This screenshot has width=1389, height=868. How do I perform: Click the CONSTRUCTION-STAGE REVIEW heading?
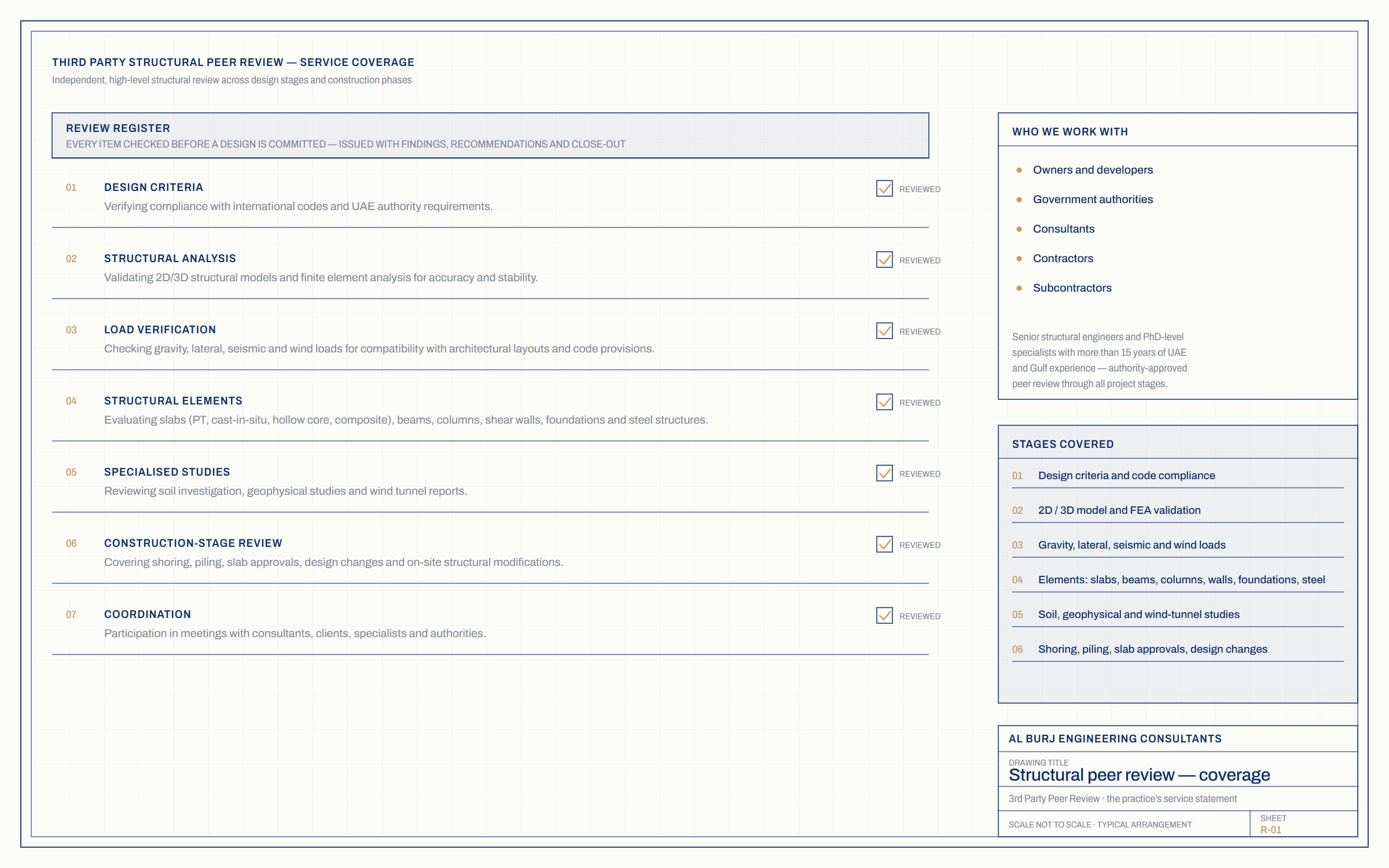tap(193, 543)
